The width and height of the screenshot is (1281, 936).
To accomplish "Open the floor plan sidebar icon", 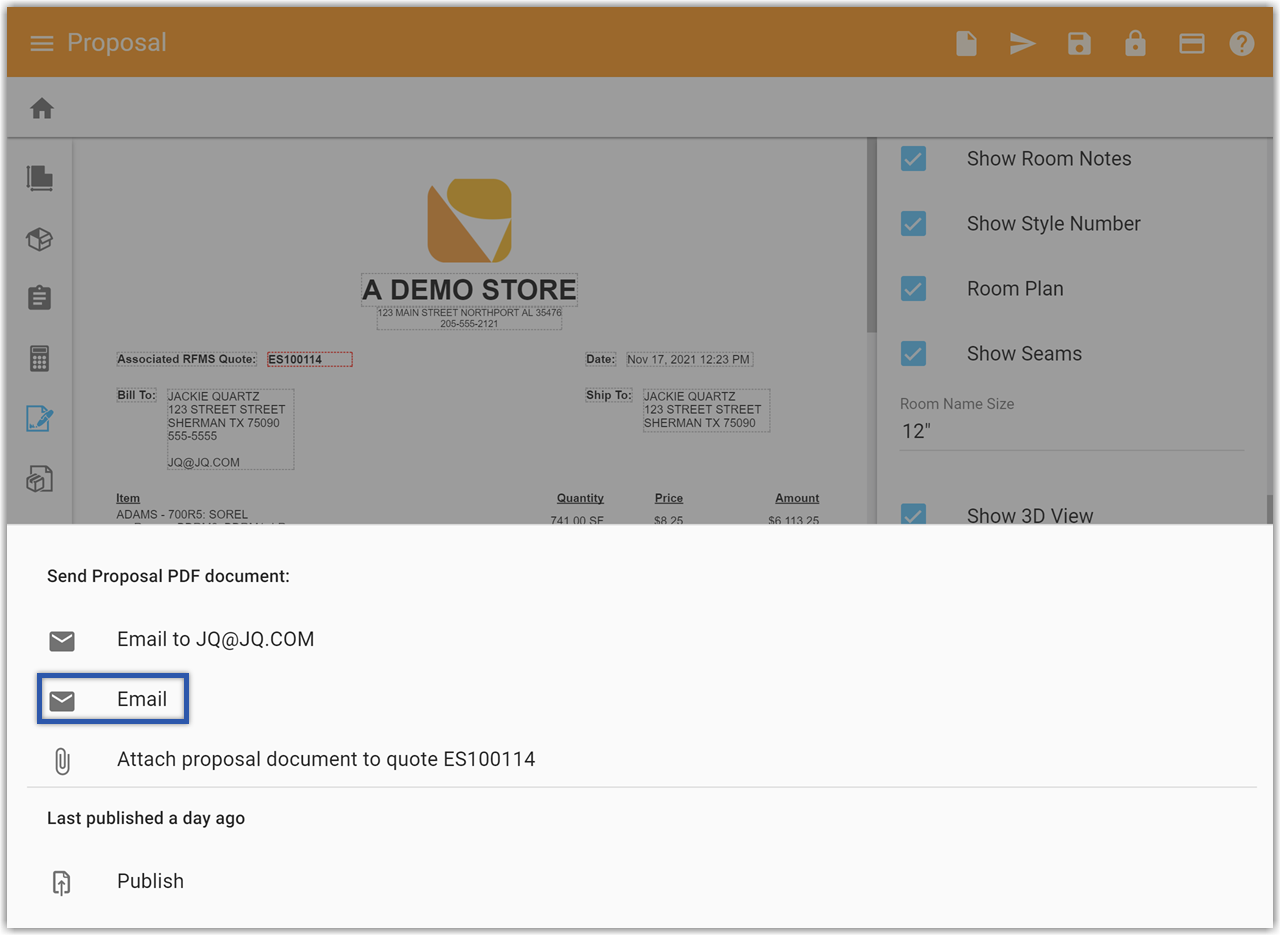I will click(x=40, y=178).
